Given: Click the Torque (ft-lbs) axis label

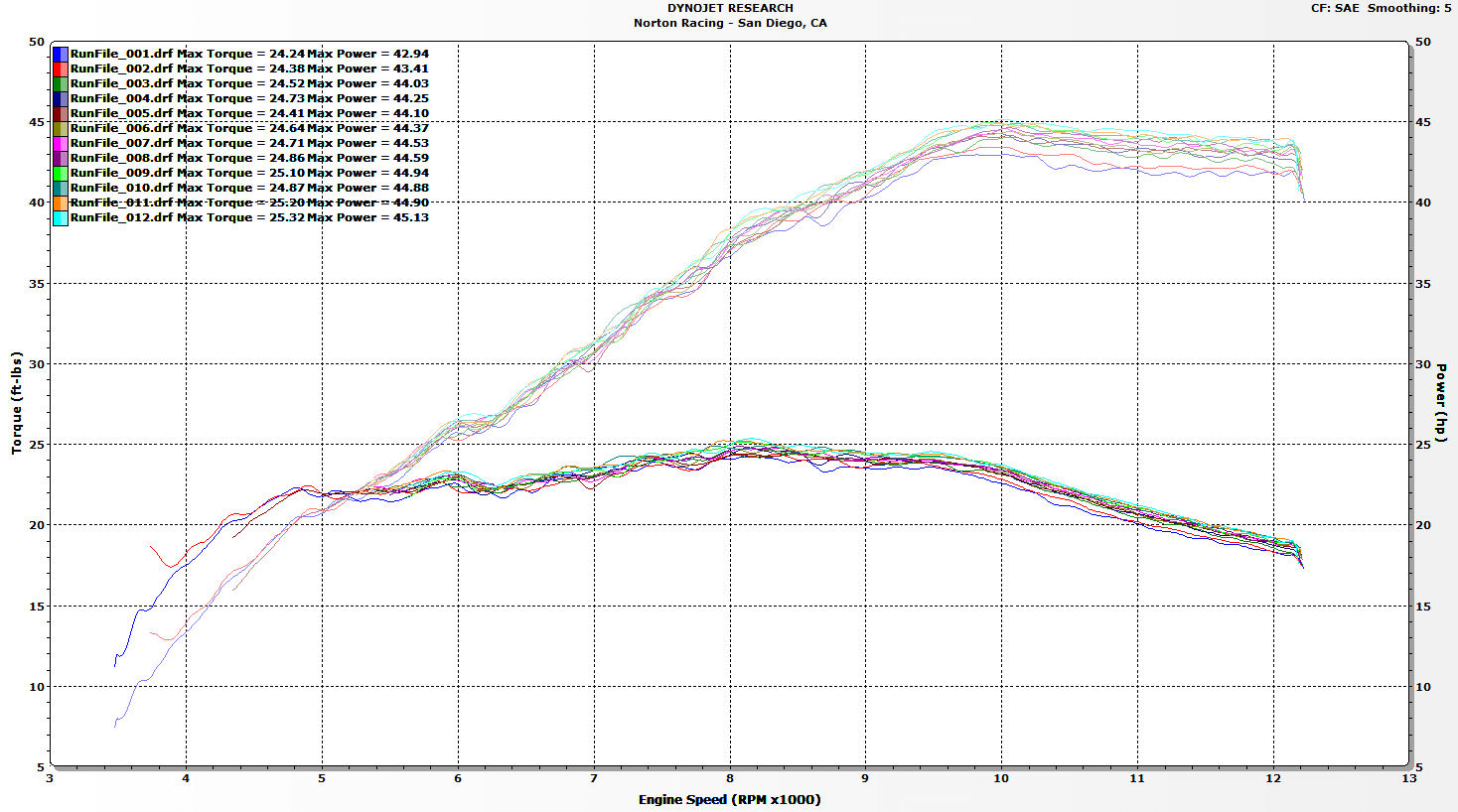Looking at the screenshot, I should click(17, 403).
